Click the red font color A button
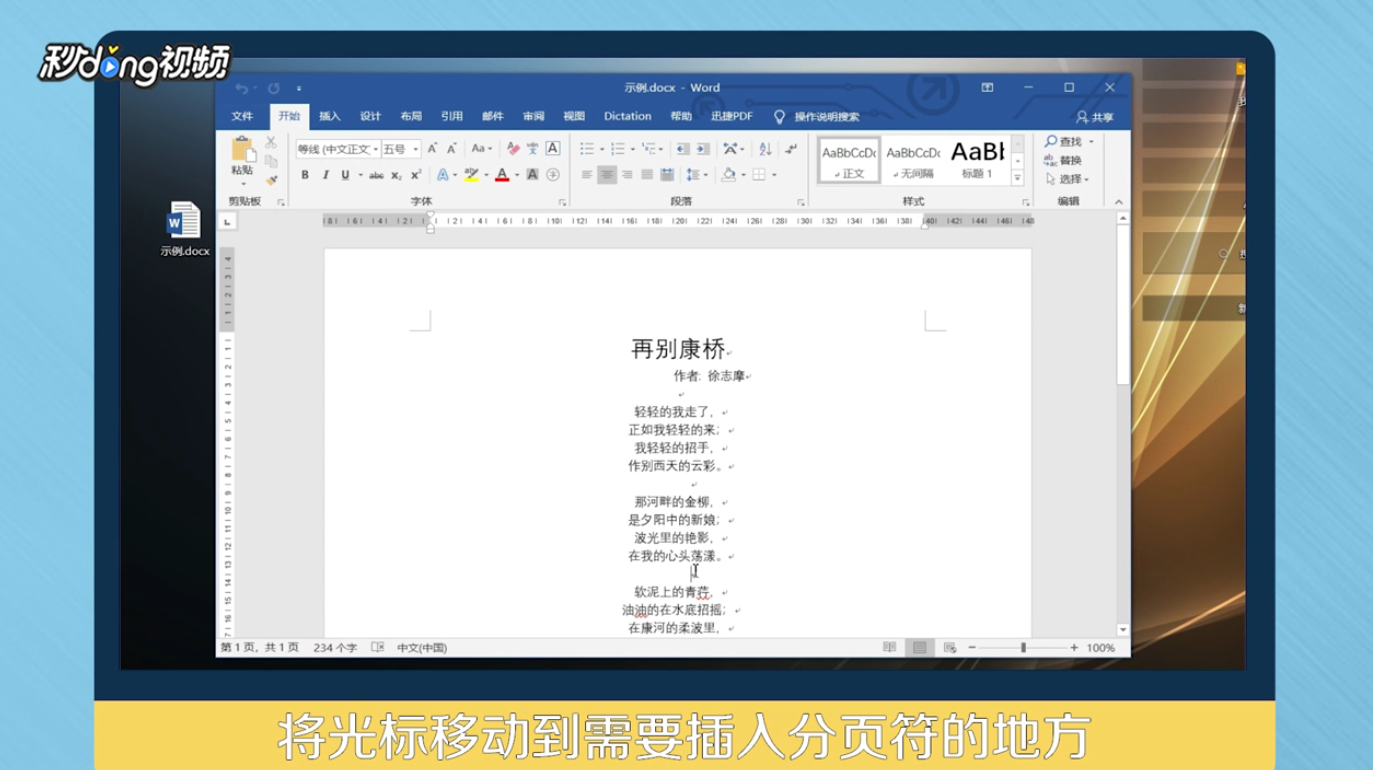This screenshot has width=1373, height=770. click(x=502, y=175)
